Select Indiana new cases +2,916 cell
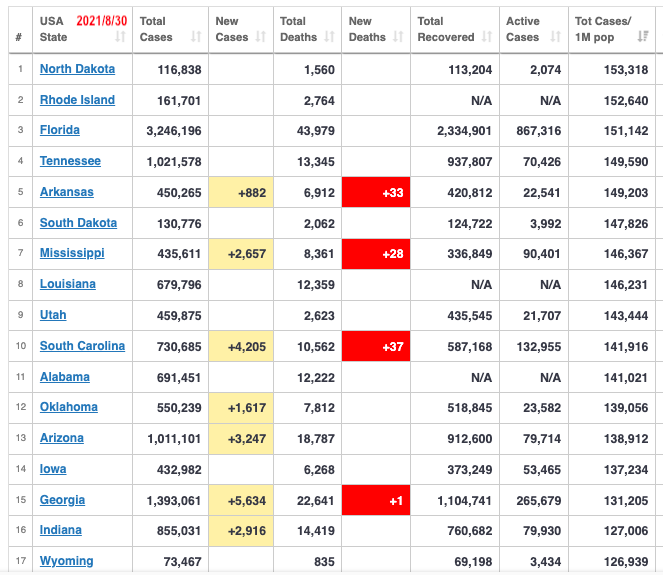 coord(241,531)
